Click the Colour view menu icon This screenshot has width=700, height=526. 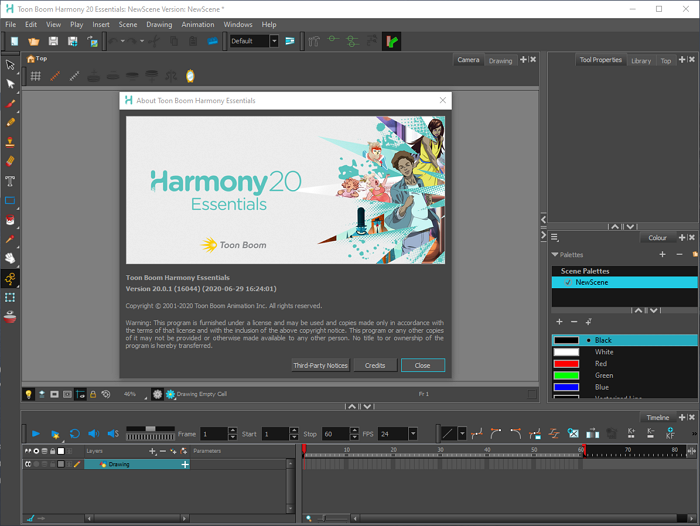[x=555, y=238]
